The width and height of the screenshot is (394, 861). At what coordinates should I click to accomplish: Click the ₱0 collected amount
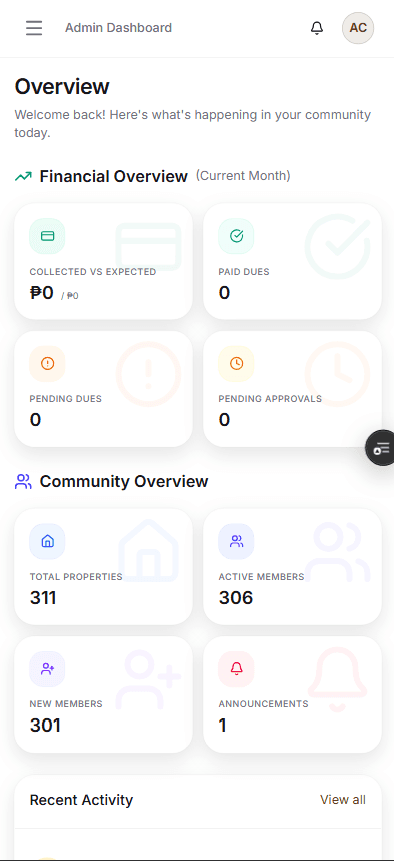tap(42, 293)
